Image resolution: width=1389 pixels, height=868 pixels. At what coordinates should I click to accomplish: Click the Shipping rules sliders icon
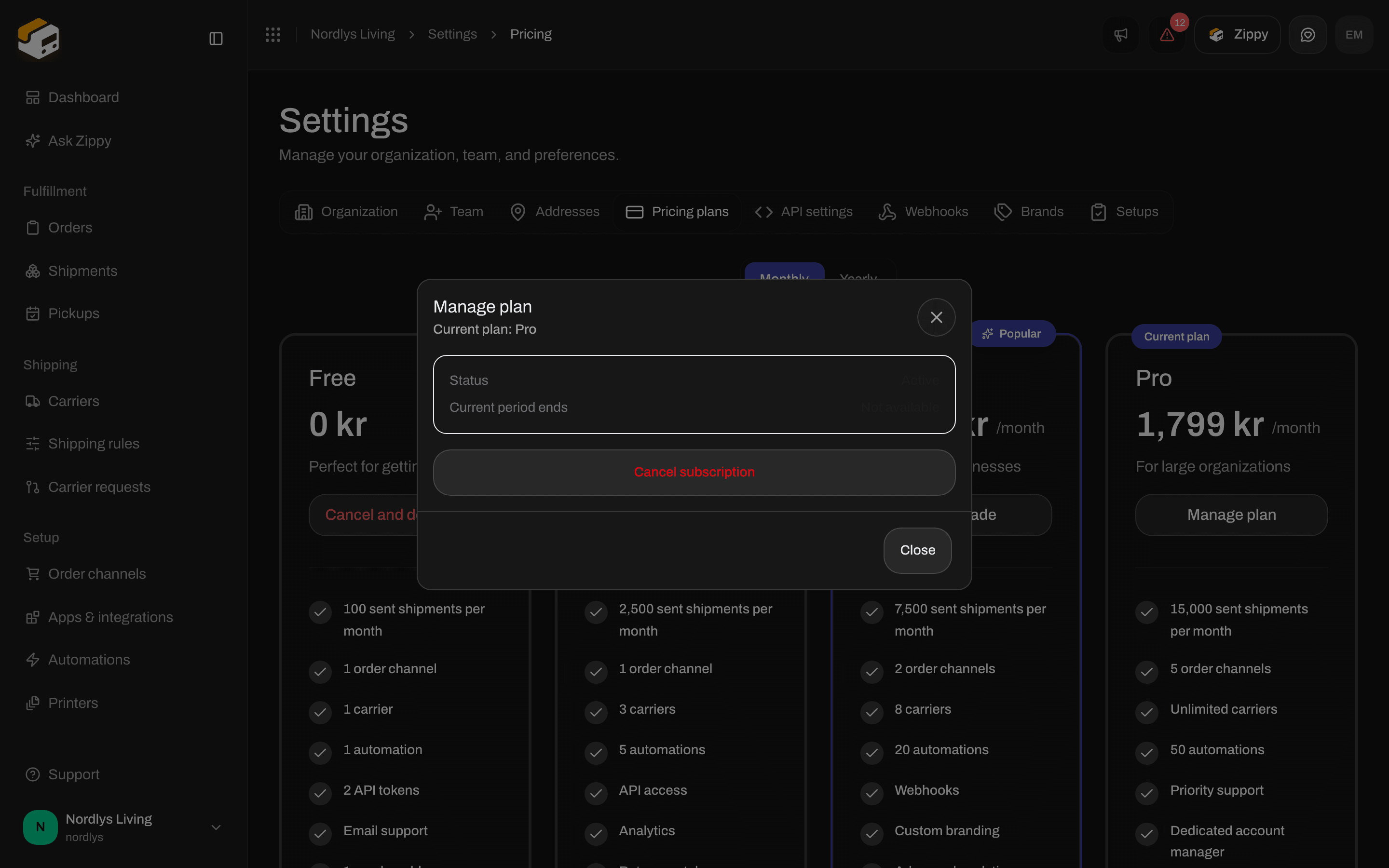[x=33, y=444]
